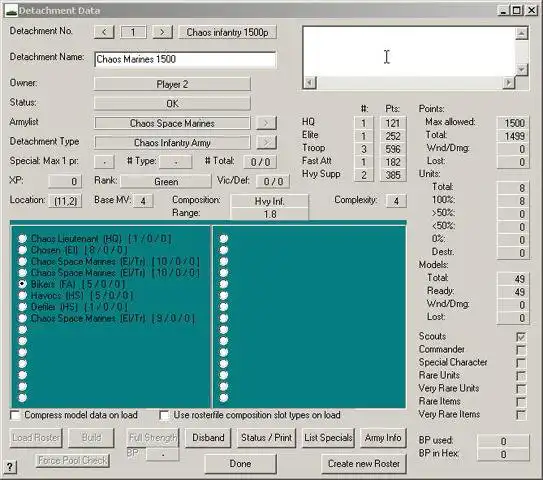Viewport: 543px width, 480px height.
Task: Click the Force Pool Check button
Action: (x=73, y=460)
